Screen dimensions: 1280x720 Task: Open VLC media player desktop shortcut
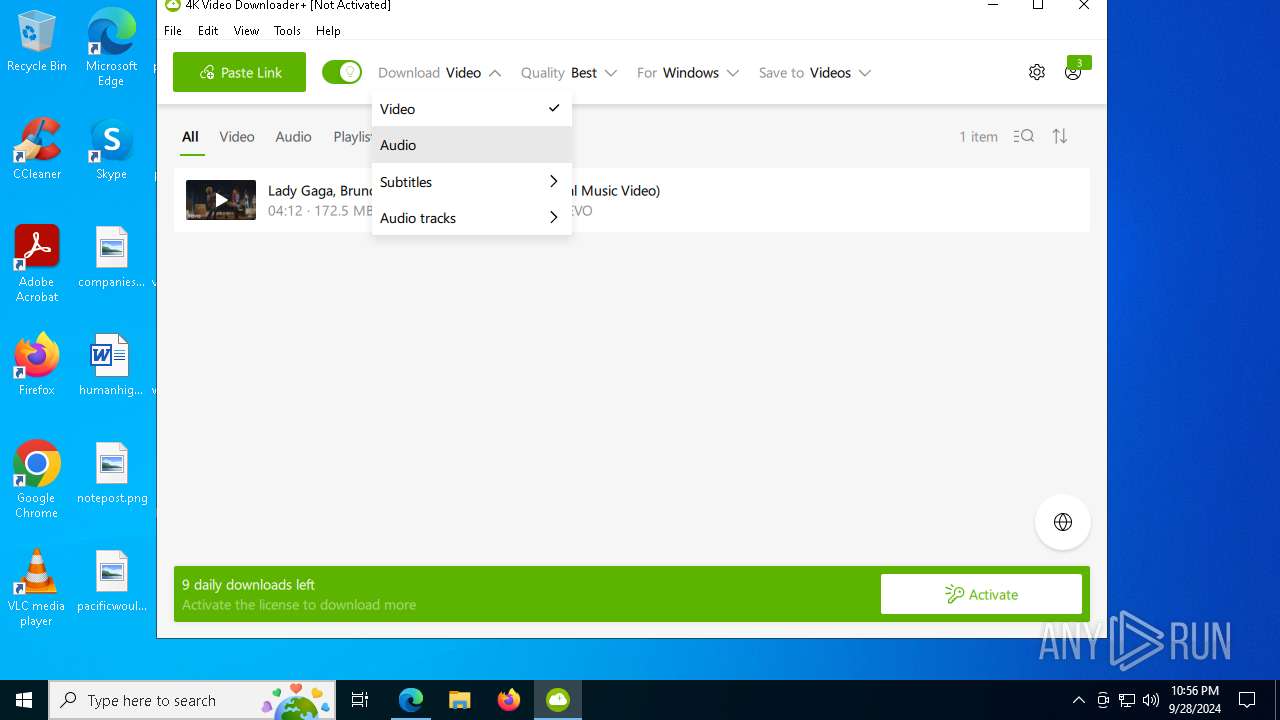click(37, 587)
